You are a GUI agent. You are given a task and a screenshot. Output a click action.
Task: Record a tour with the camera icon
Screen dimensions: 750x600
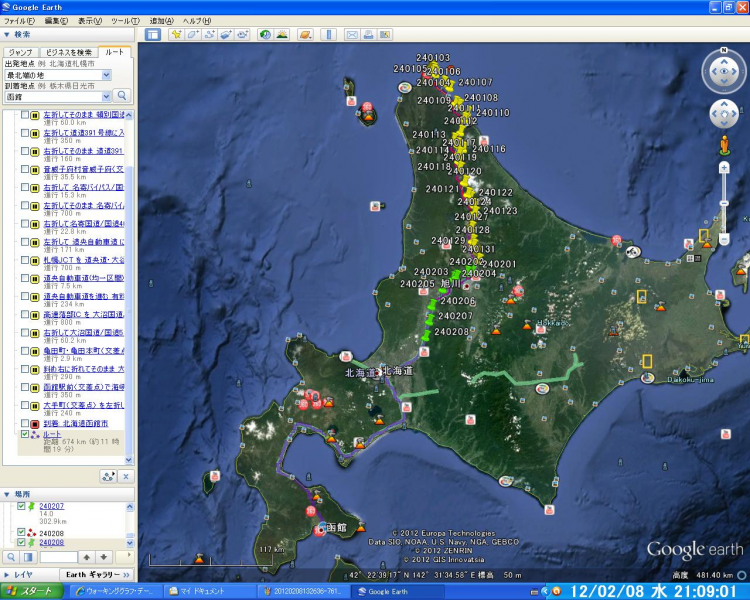(x=243, y=34)
